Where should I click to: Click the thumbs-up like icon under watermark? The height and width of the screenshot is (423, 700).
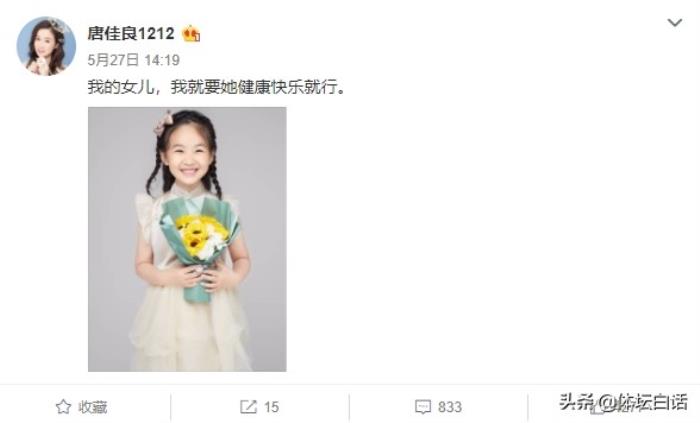coord(597,407)
